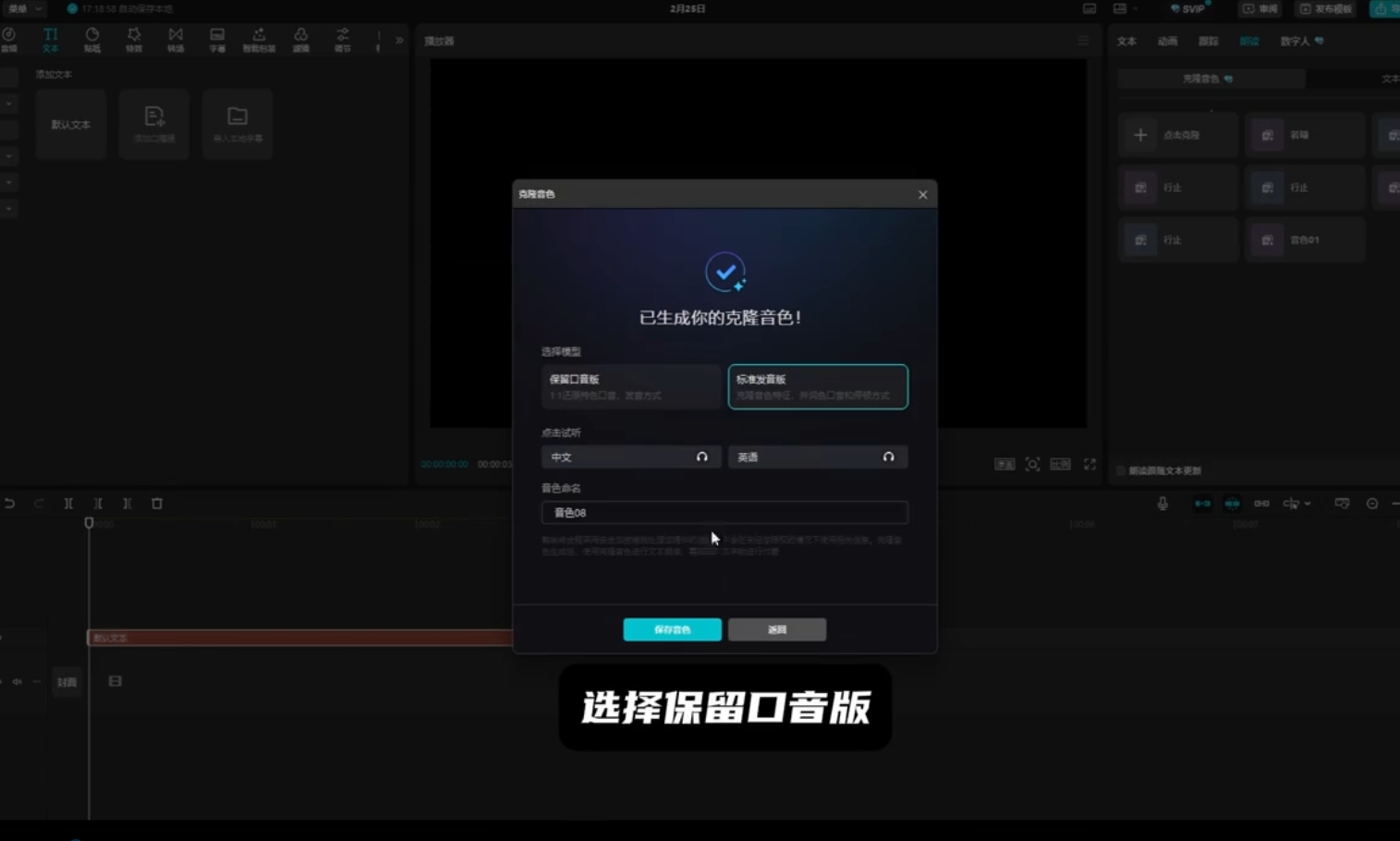1400x841 pixels.
Task: Expand more toolbar items with double chevron
Action: click(399, 41)
